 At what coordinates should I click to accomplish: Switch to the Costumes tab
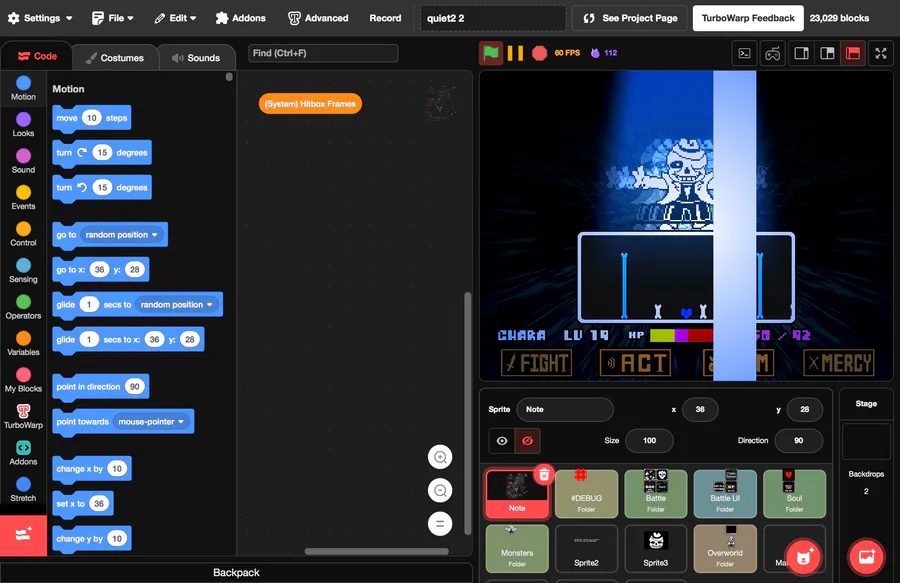pyautogui.click(x=114, y=58)
